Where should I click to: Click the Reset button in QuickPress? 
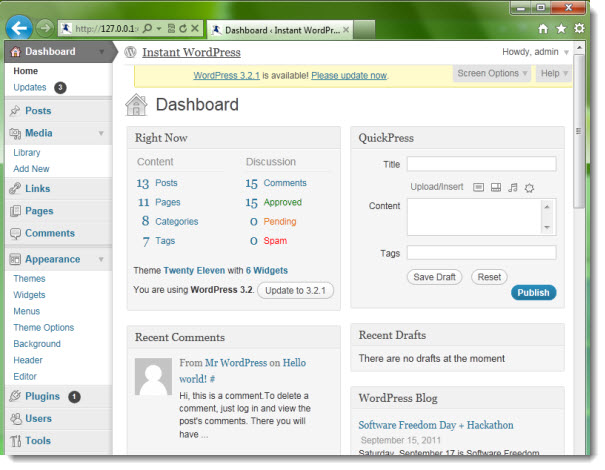point(489,277)
